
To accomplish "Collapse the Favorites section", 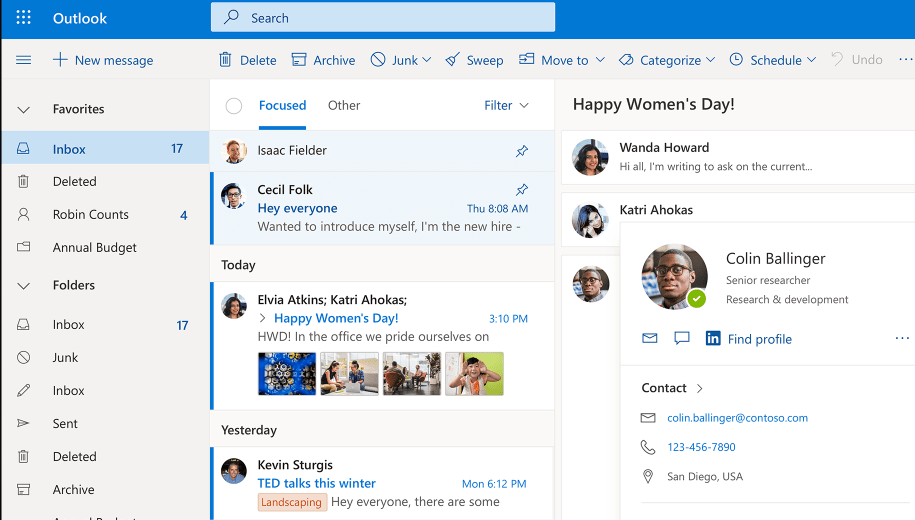I will click(23, 110).
